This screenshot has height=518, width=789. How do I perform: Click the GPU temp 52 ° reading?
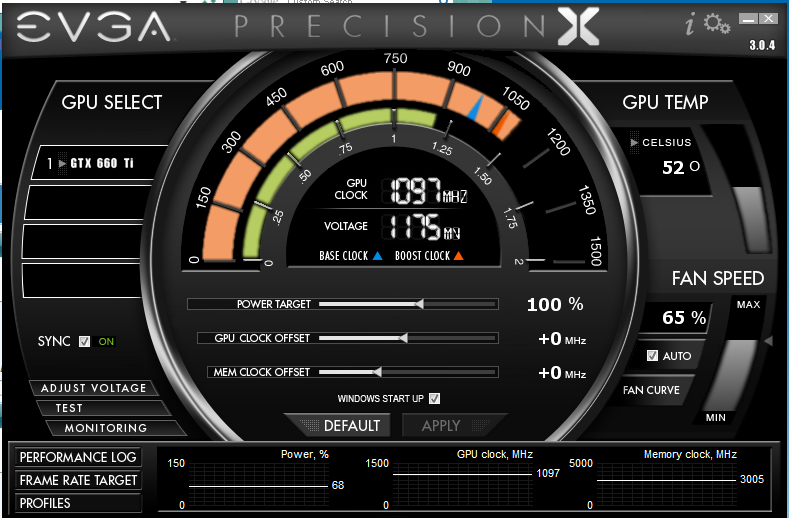(681, 167)
